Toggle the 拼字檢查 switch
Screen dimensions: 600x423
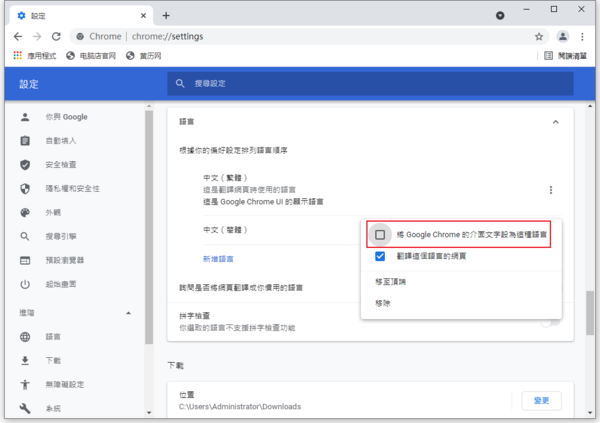548,321
